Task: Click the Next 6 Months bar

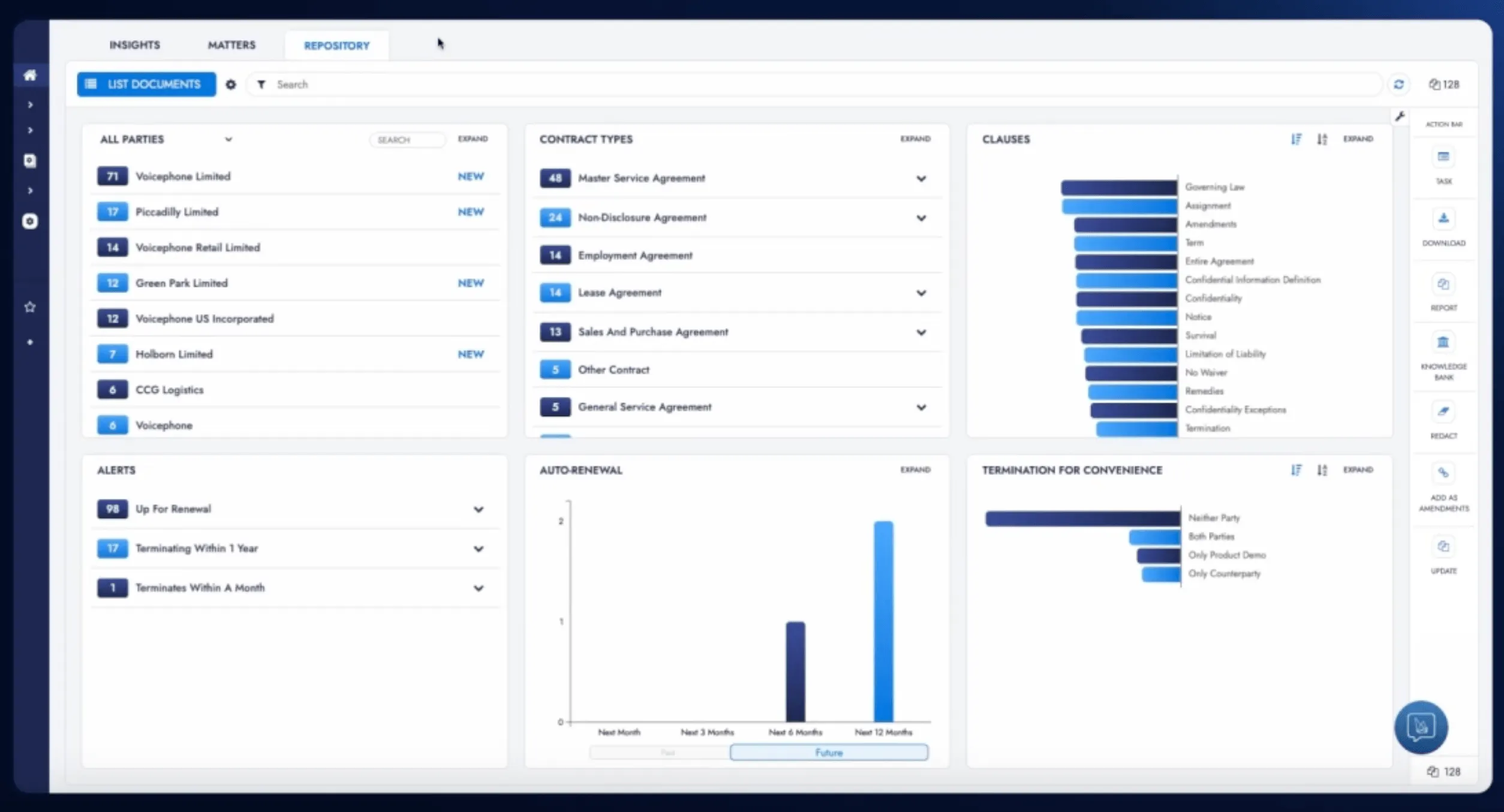Action: (796, 672)
